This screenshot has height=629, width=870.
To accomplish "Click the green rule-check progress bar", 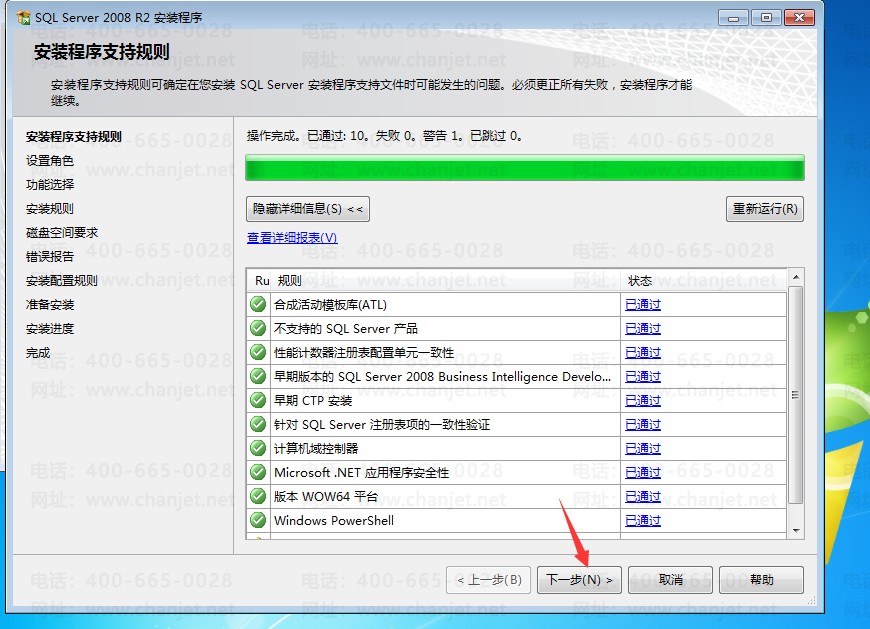I will click(x=525, y=168).
